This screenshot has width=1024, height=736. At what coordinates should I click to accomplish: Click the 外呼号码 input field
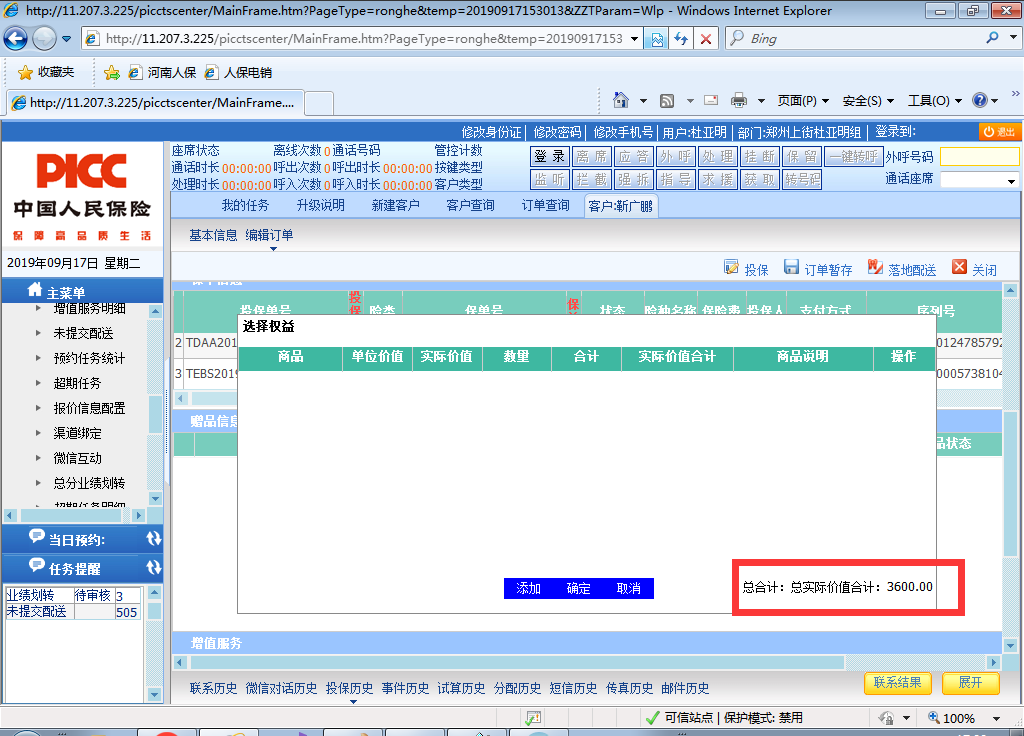(x=980, y=157)
